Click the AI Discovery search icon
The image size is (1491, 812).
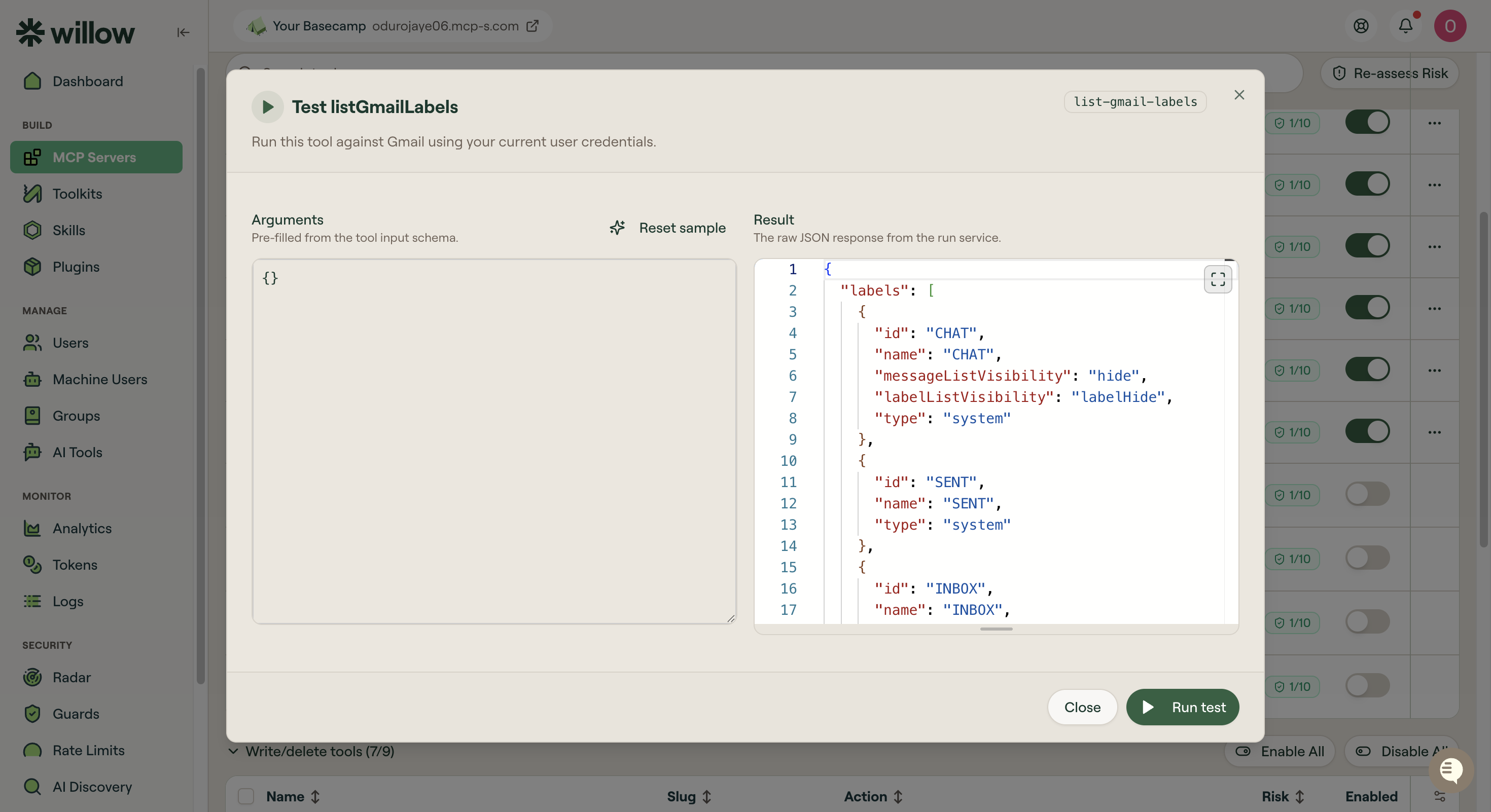[x=32, y=787]
